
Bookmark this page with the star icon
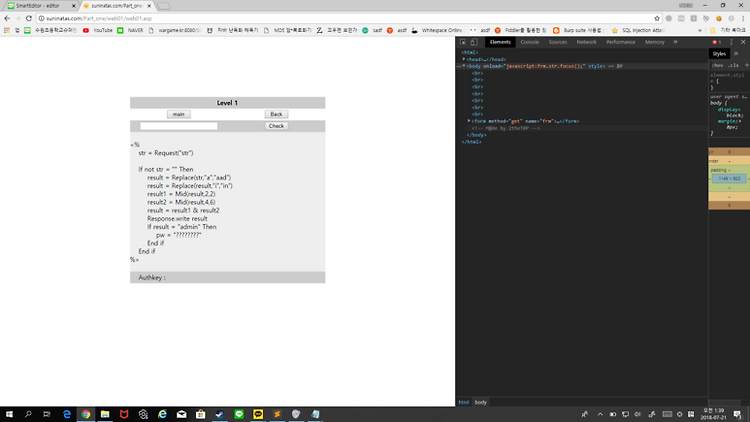tap(657, 18)
